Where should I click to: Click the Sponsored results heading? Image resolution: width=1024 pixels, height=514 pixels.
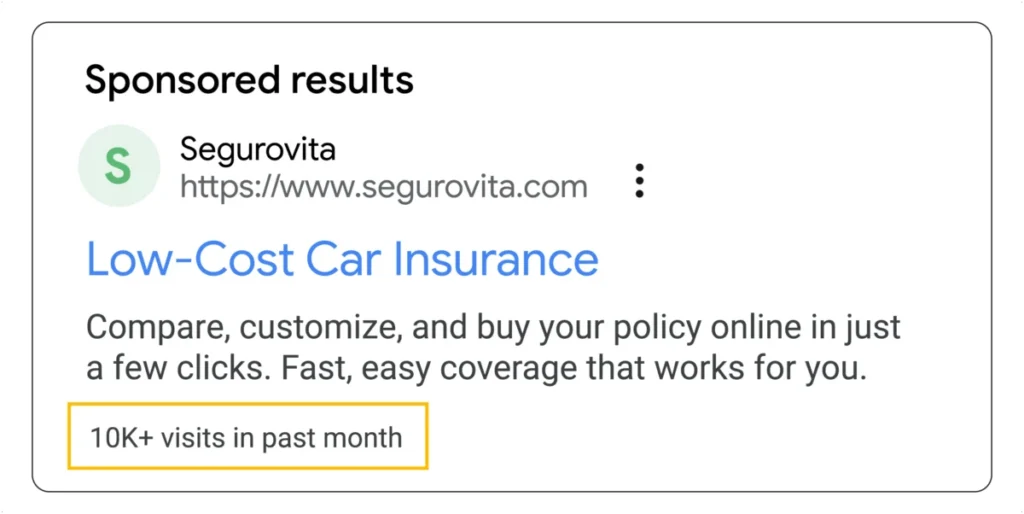[249, 80]
